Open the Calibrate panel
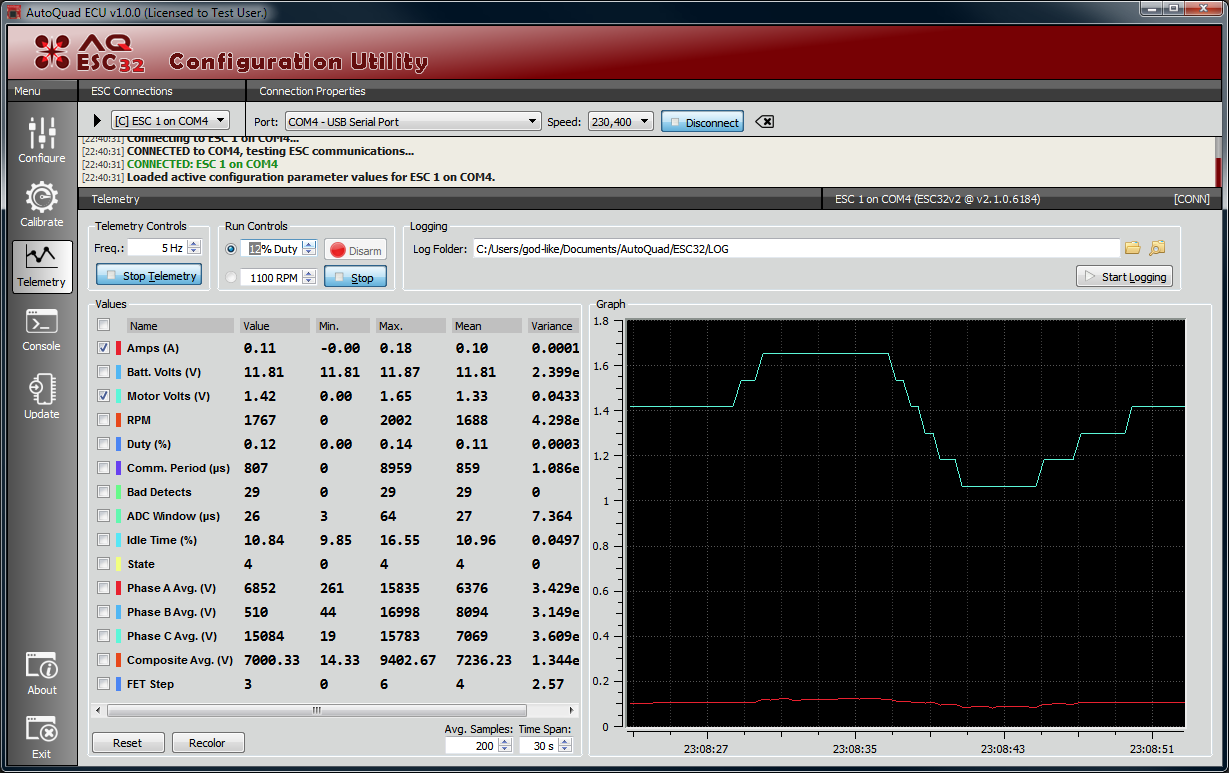 coord(41,204)
